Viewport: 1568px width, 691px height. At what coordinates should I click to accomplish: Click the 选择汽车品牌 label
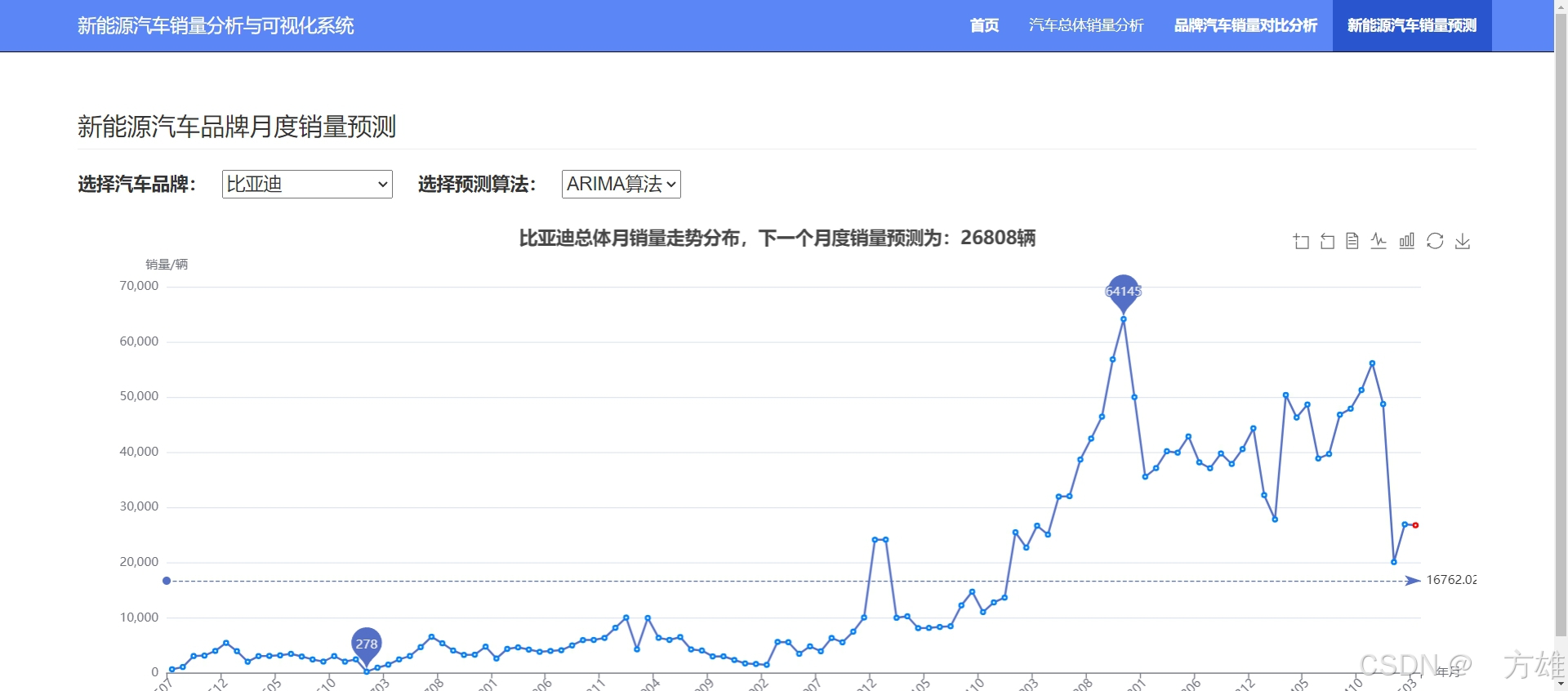(137, 185)
